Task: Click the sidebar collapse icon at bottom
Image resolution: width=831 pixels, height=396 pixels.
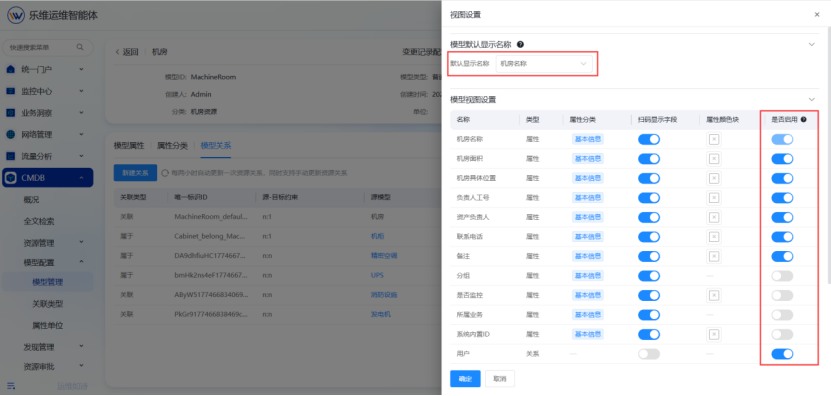Action: [11, 385]
